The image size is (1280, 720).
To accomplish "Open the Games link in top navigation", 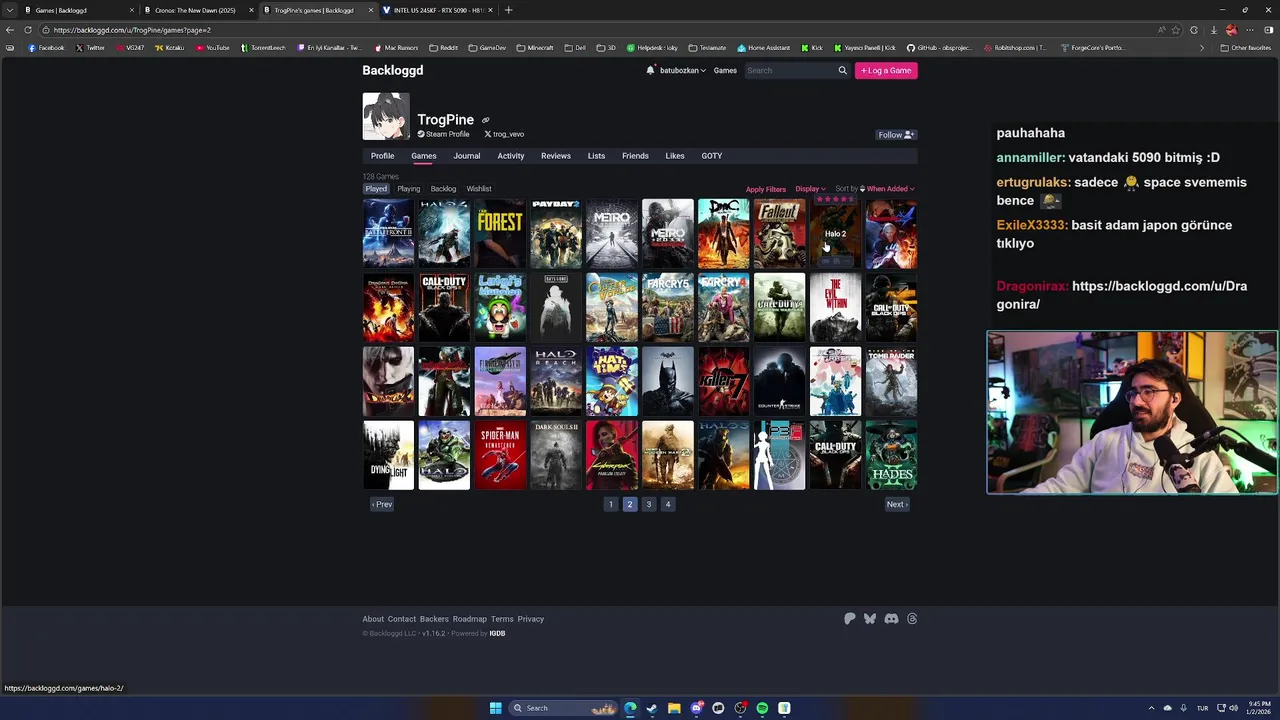I will pyautogui.click(x=725, y=70).
